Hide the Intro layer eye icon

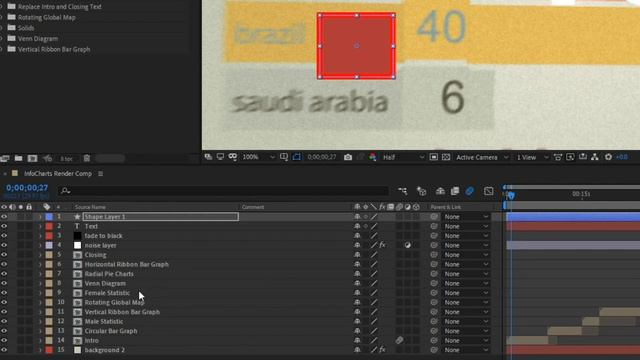(4, 340)
